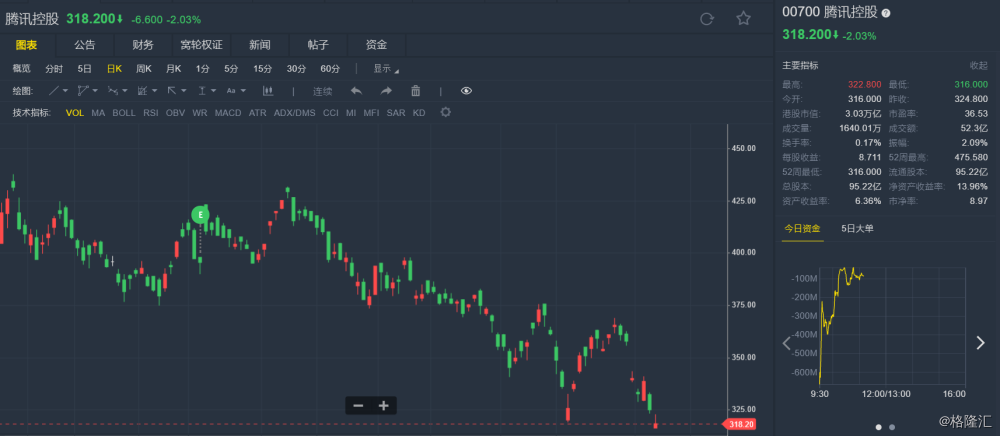Viewport: 1000px width, 436px height.
Task: Add stock to favorites with star
Action: coord(743,18)
